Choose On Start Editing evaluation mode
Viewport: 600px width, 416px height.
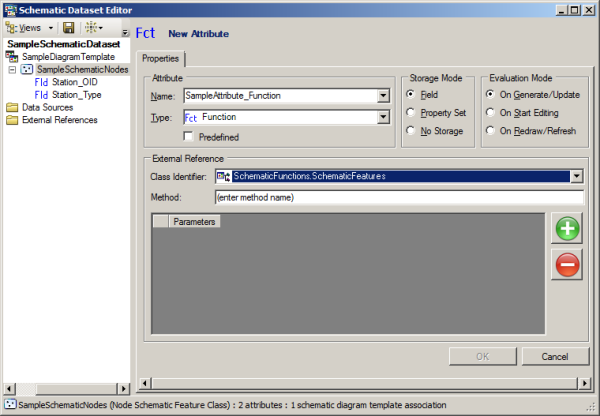[x=491, y=113]
